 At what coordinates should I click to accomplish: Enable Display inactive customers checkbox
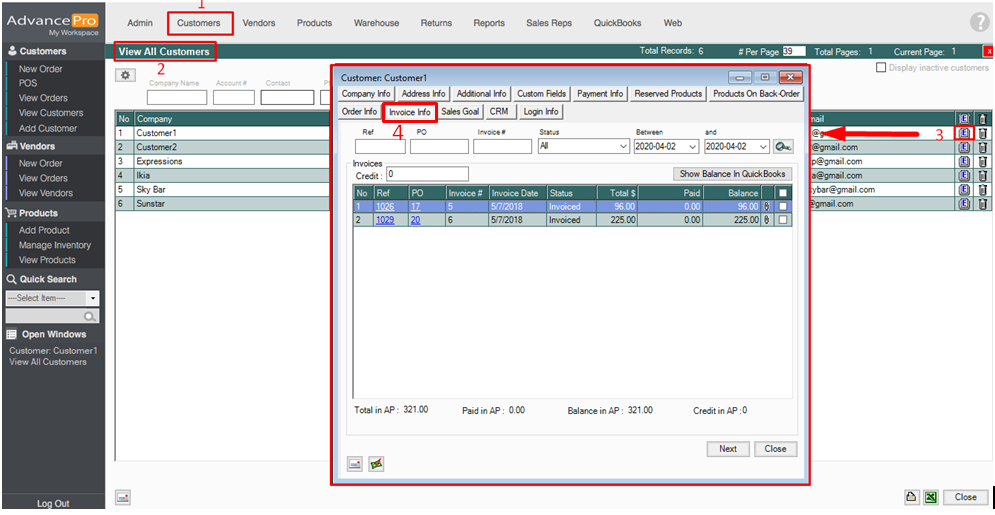881,68
